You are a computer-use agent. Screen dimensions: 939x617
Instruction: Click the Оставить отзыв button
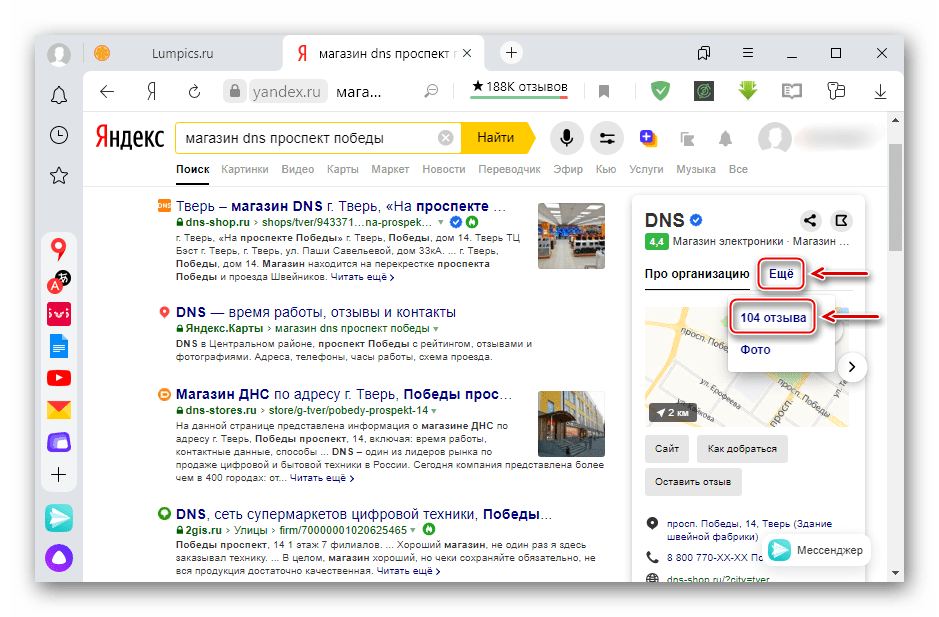click(x=693, y=482)
